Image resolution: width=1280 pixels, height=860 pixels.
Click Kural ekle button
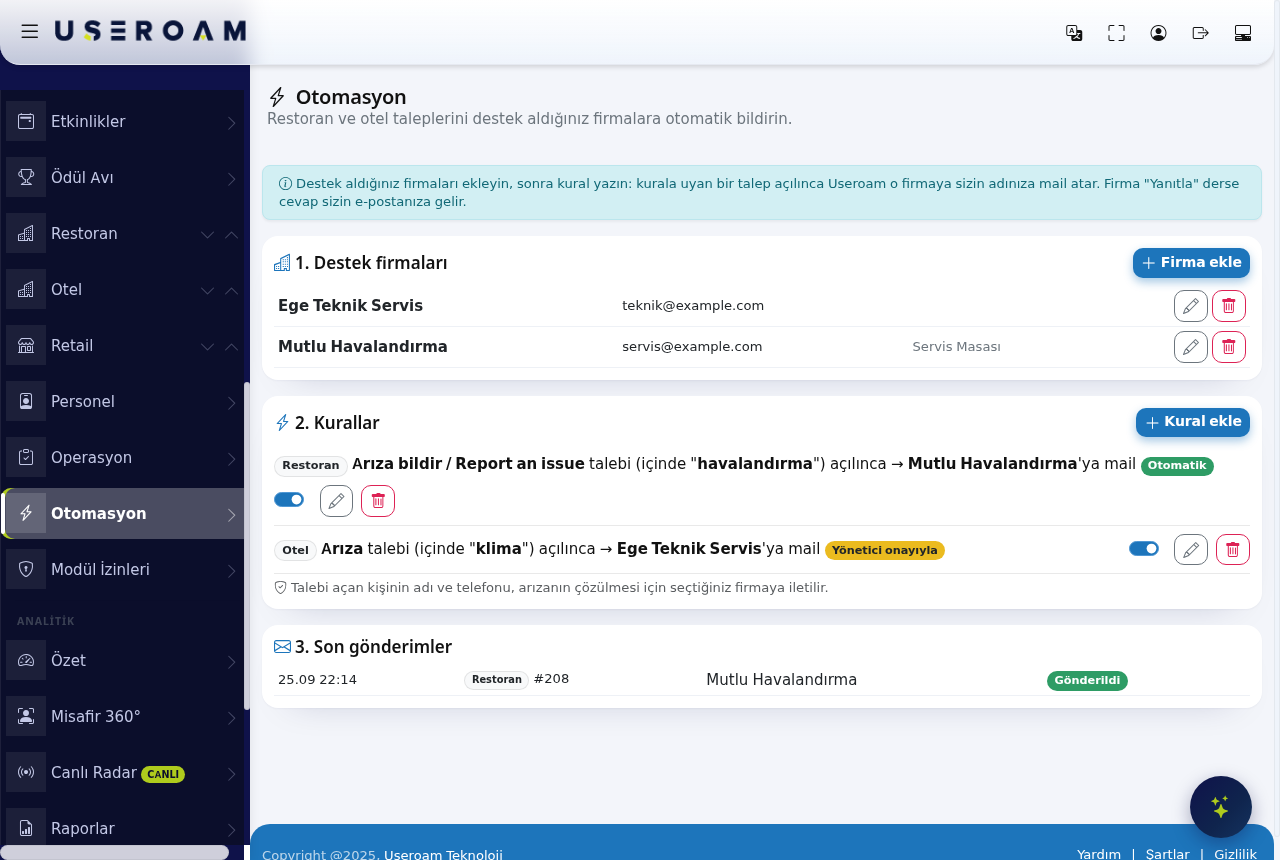click(1193, 422)
